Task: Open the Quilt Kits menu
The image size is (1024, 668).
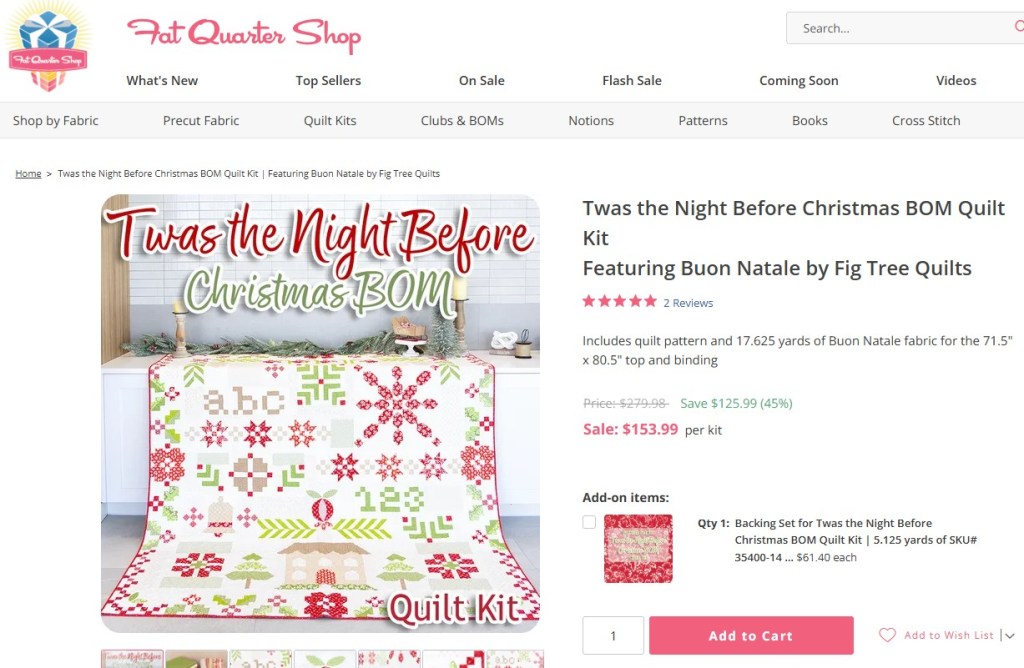Action: click(330, 120)
